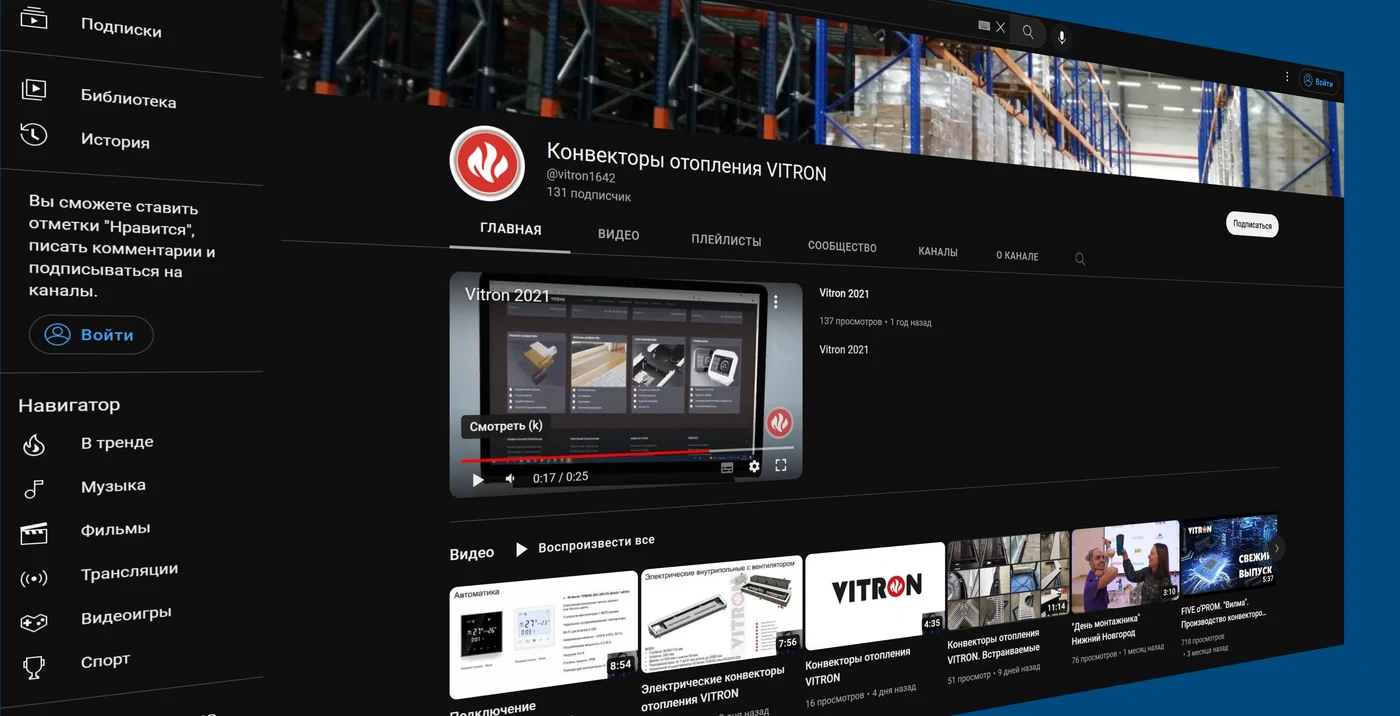Open the keyboard icon in search box
This screenshot has width=1400, height=716.
[984, 26]
